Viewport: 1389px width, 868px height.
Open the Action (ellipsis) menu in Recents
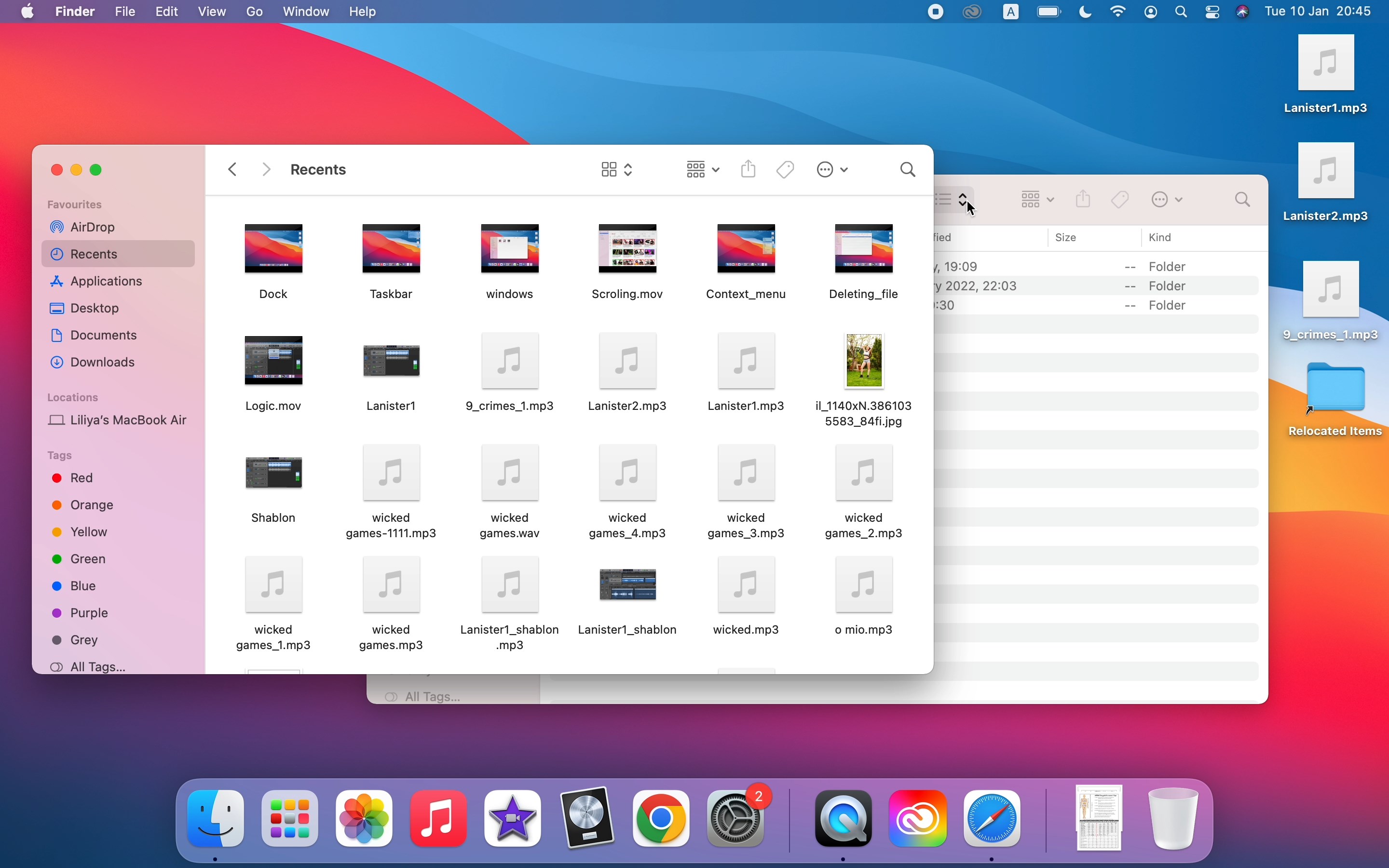pos(833,170)
